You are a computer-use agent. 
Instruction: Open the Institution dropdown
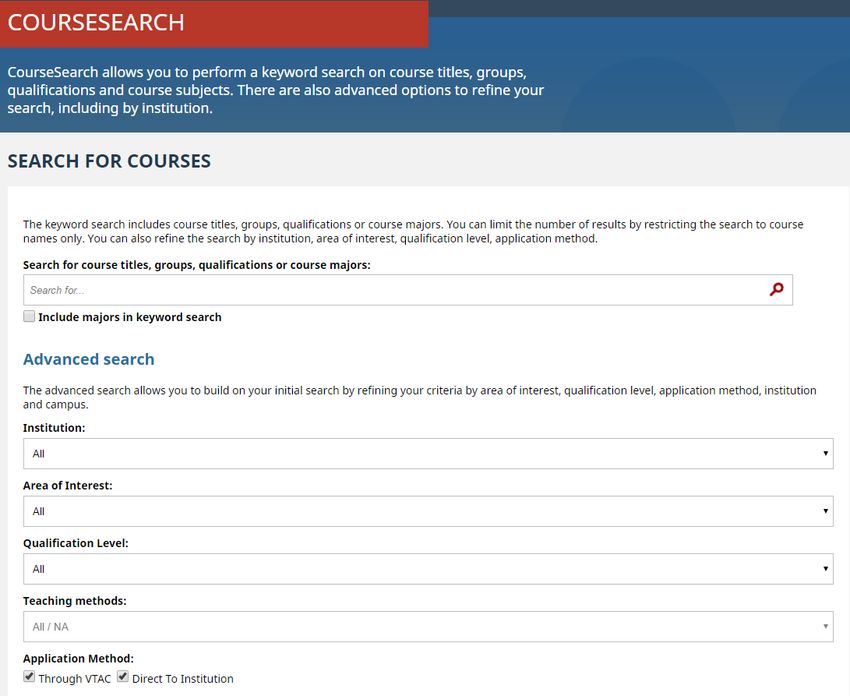click(428, 454)
